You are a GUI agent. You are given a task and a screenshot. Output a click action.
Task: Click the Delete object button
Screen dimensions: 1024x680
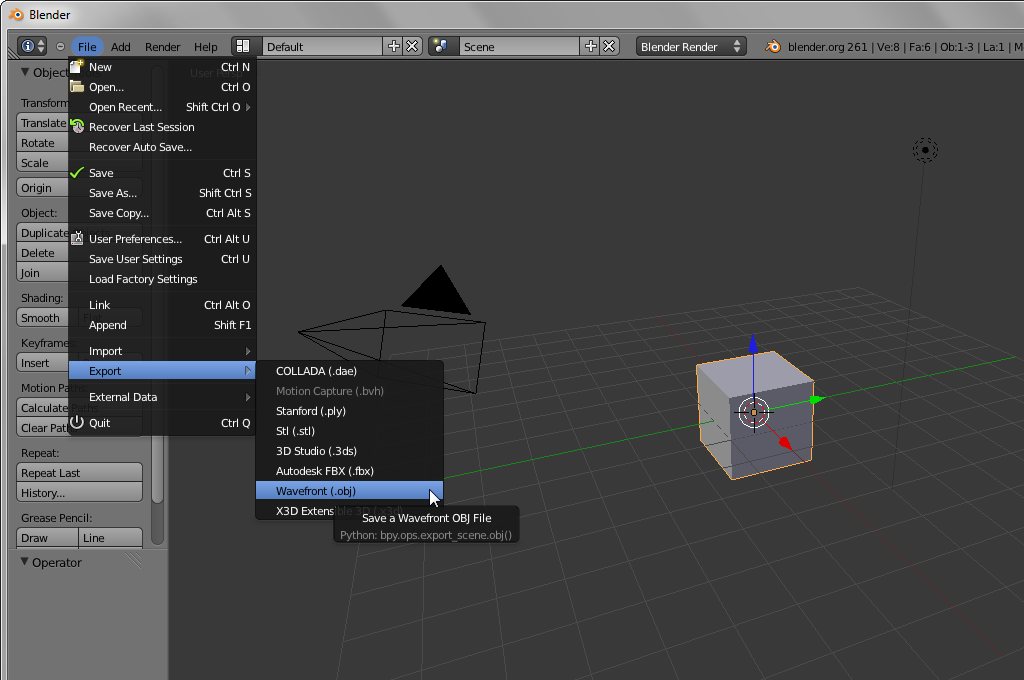coord(42,253)
